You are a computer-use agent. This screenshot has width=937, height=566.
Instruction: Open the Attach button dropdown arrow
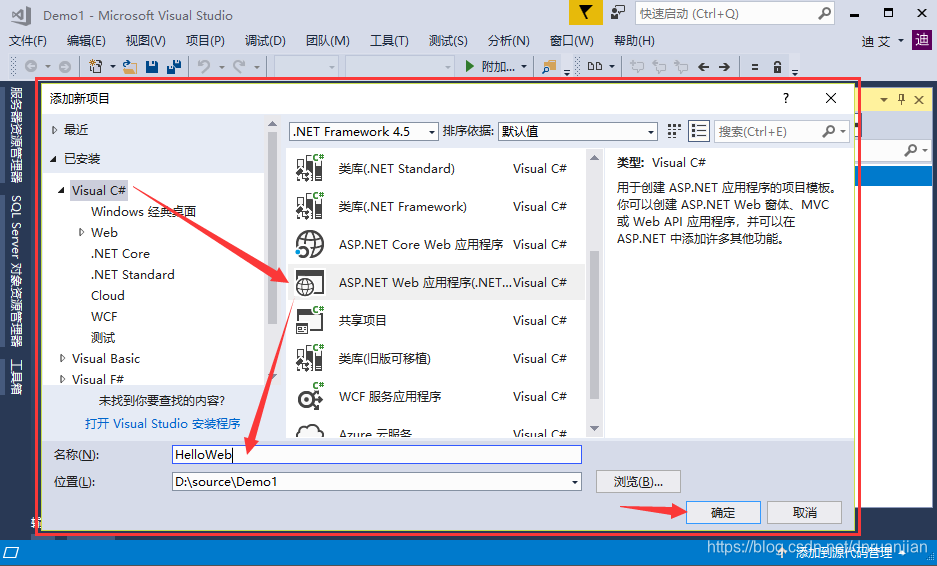524,66
